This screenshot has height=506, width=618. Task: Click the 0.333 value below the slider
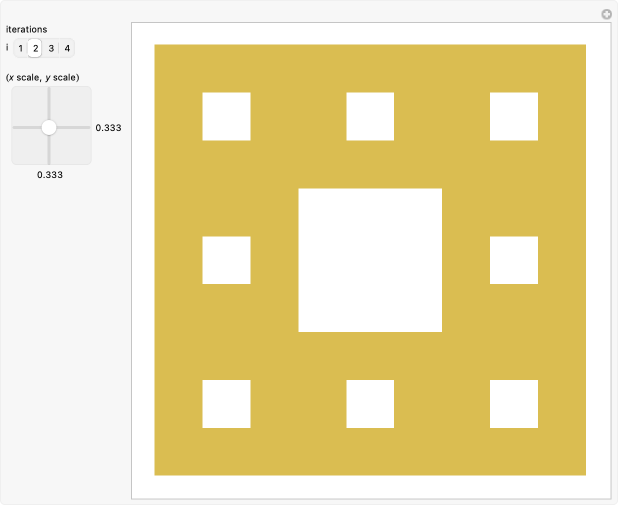point(50,175)
